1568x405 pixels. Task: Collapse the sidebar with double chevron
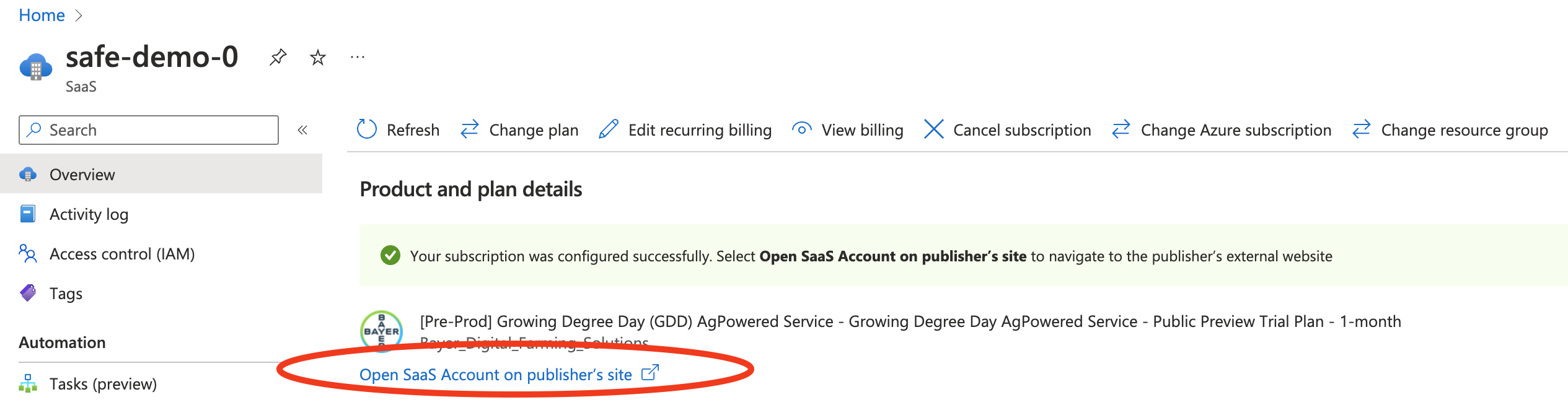tap(302, 130)
